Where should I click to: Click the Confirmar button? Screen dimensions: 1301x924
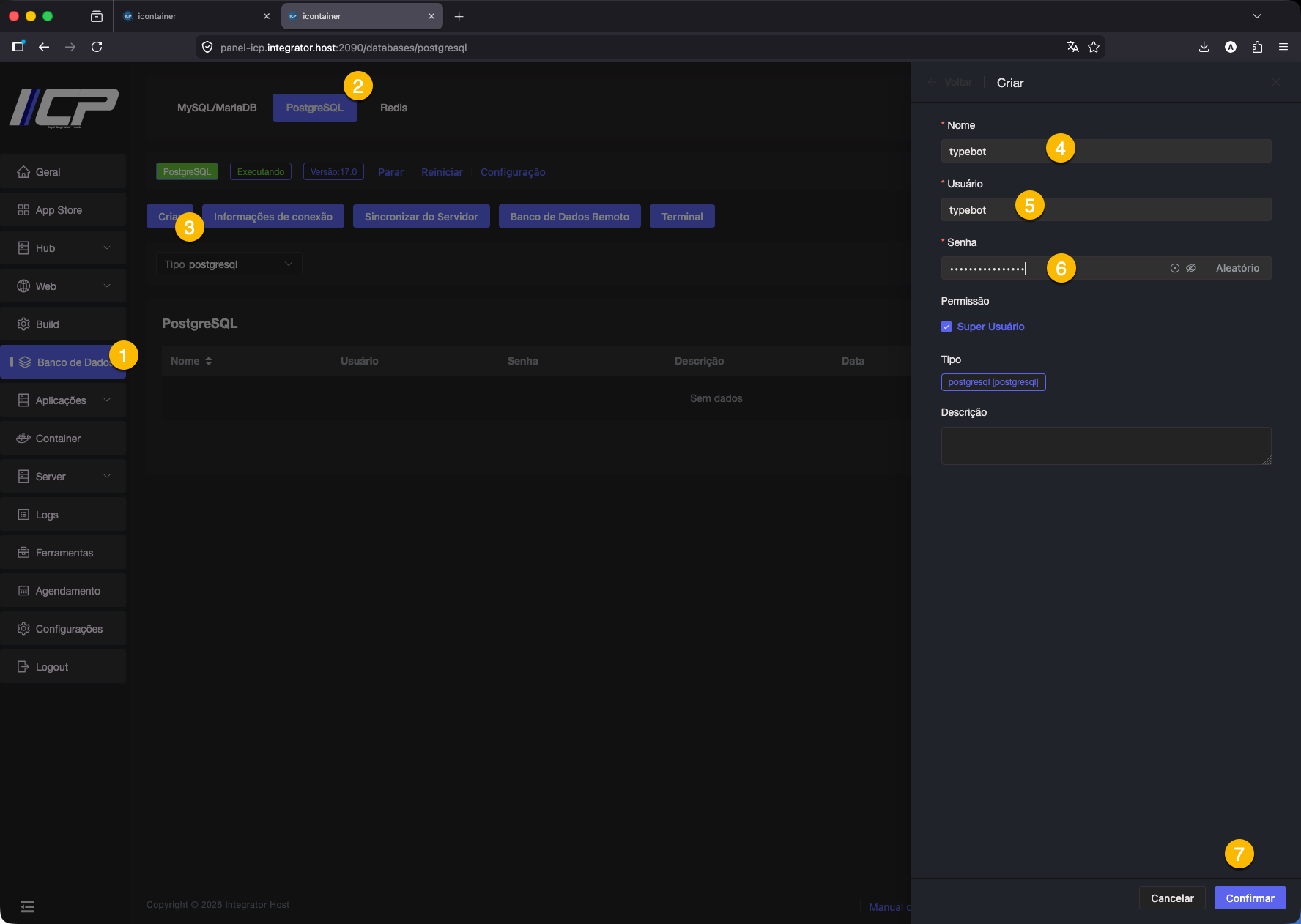pyautogui.click(x=1250, y=898)
